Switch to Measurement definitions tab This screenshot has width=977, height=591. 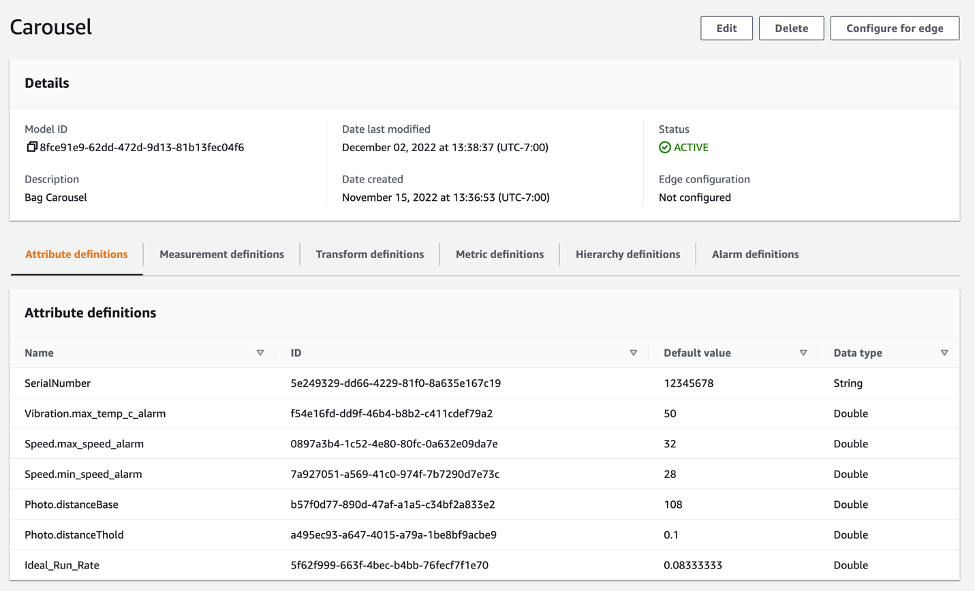coord(221,254)
